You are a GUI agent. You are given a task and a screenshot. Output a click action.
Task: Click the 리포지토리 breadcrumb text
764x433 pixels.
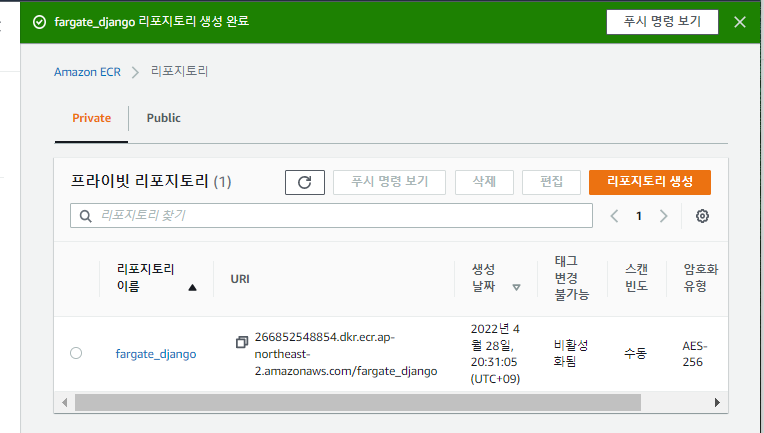179,72
